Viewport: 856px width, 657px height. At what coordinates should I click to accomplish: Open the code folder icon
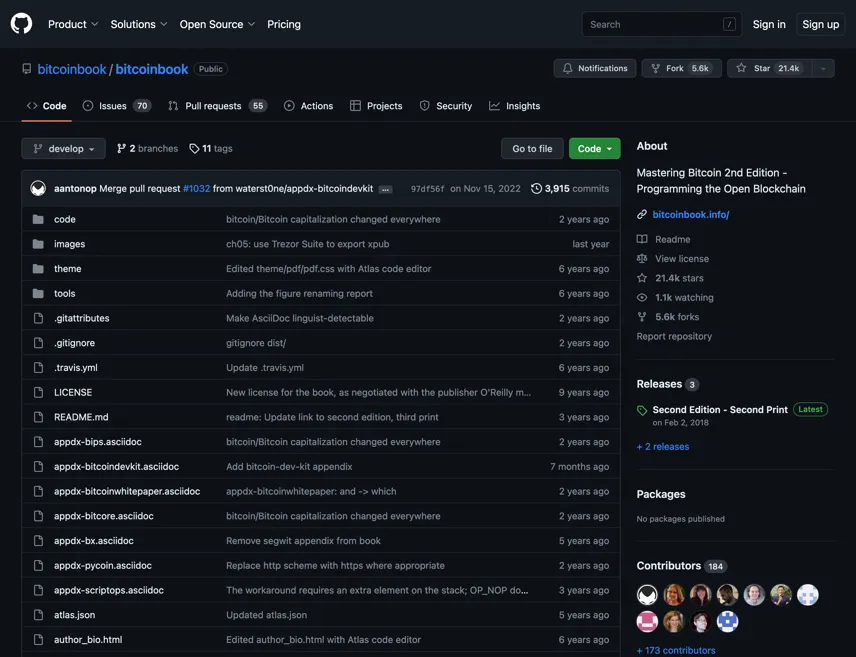38,219
